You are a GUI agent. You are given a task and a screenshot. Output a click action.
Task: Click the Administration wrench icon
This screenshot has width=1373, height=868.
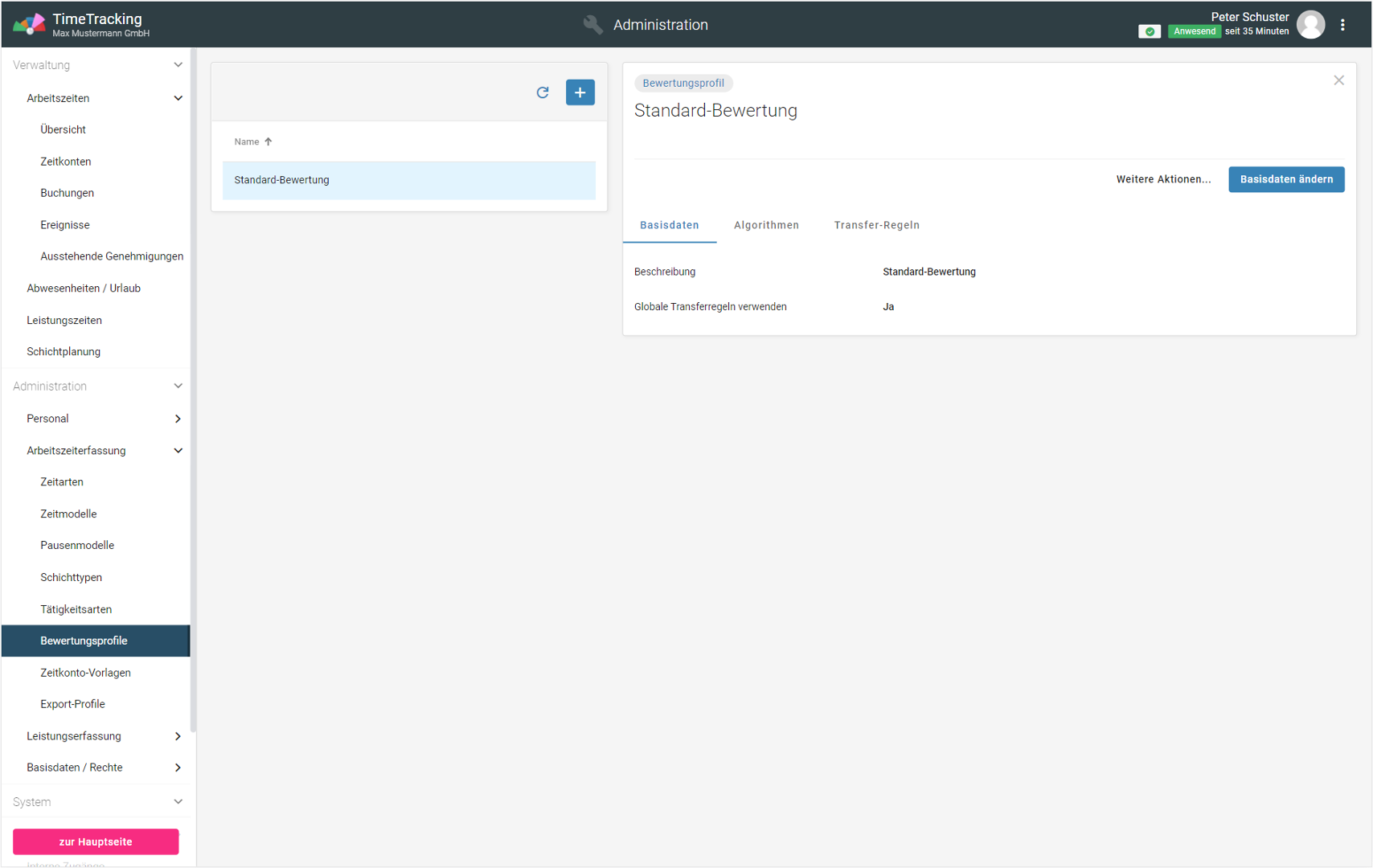[x=592, y=25]
